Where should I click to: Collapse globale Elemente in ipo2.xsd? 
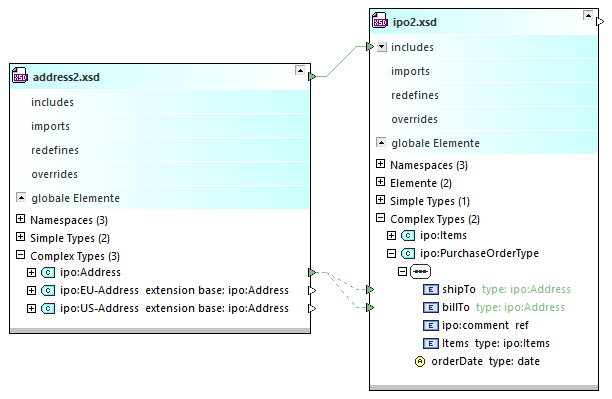click(381, 142)
